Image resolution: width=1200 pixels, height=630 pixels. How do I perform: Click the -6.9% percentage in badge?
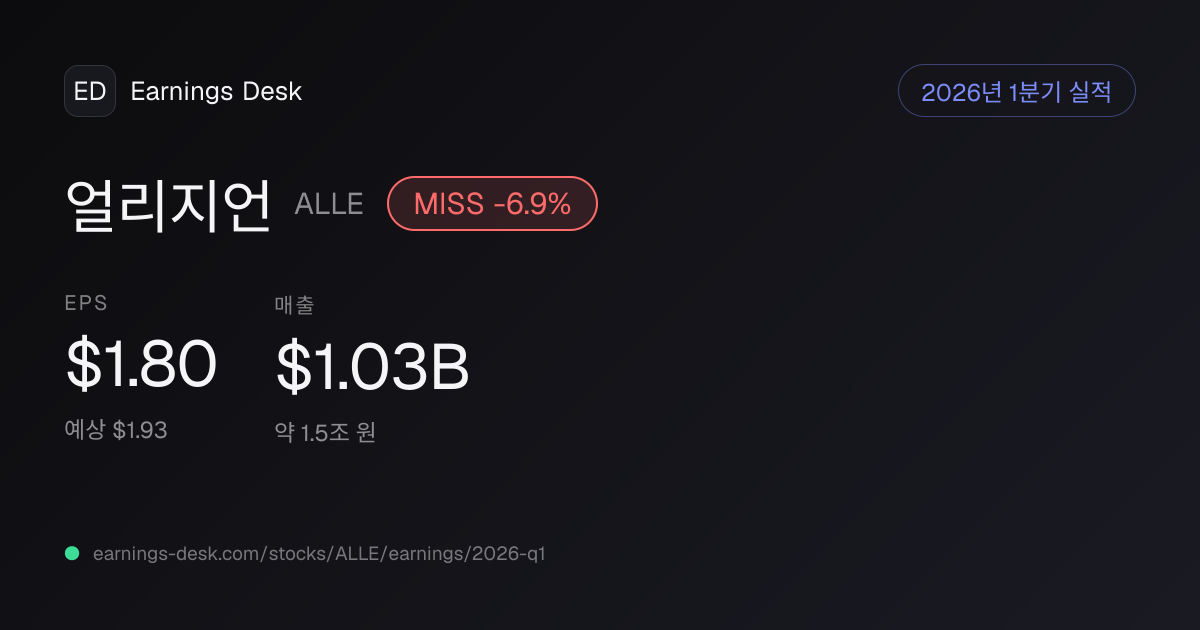[x=532, y=204]
